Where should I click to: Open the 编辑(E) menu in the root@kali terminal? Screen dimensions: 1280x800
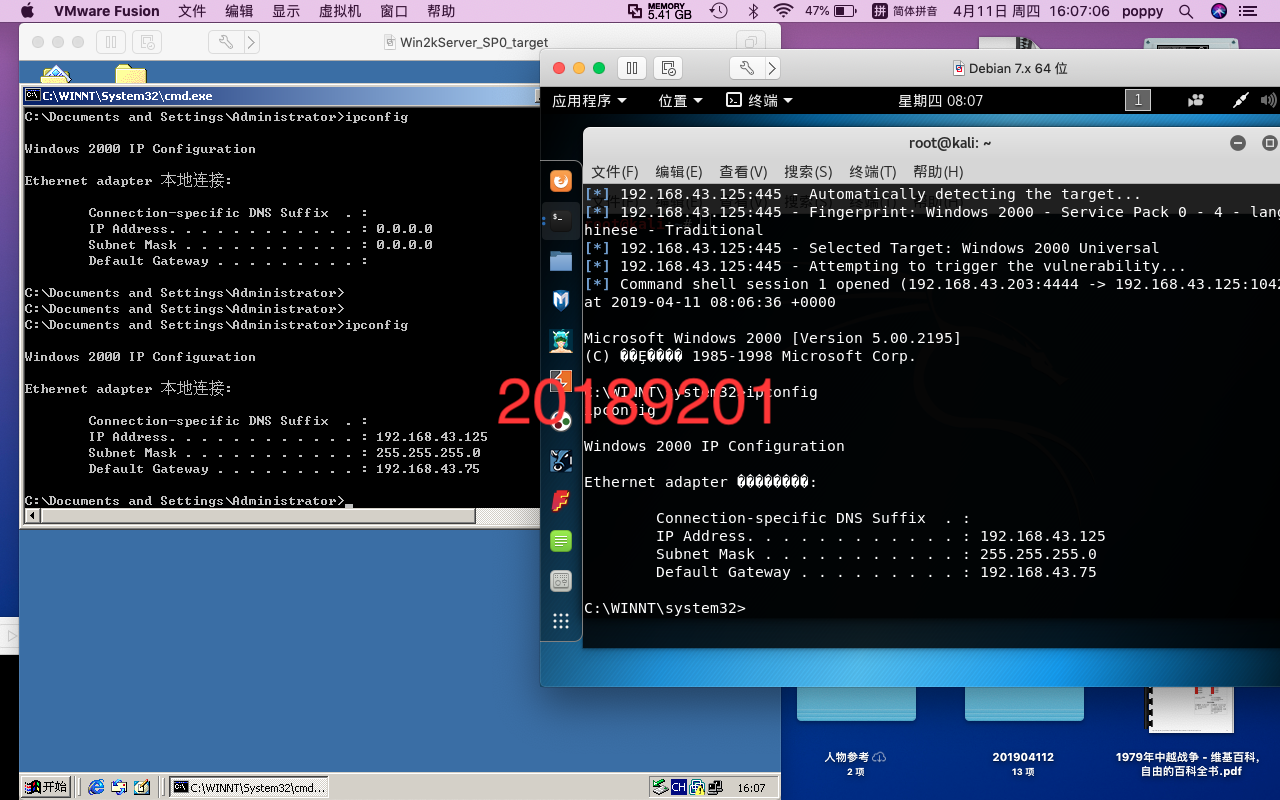tap(679, 172)
